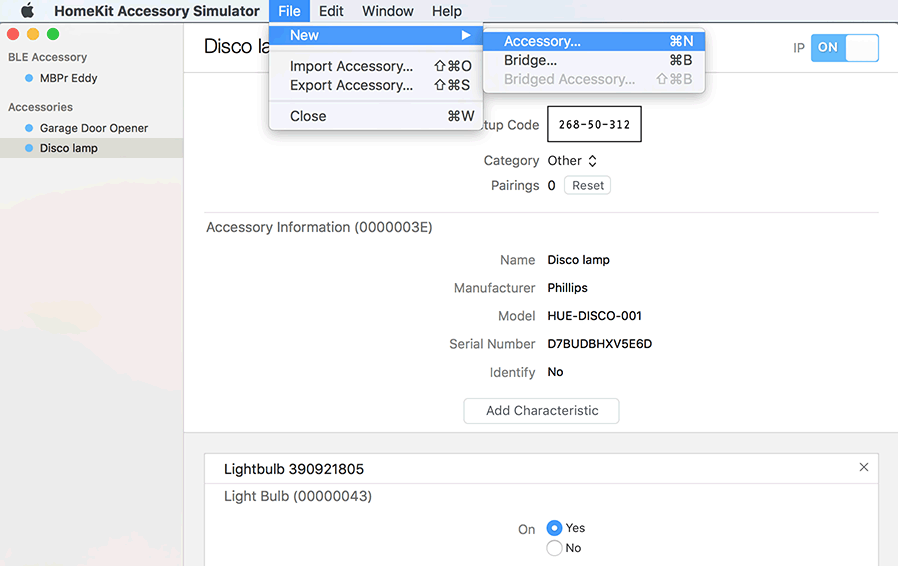Click the BLE Accessory section header
This screenshot has width=898, height=566.
[48, 57]
